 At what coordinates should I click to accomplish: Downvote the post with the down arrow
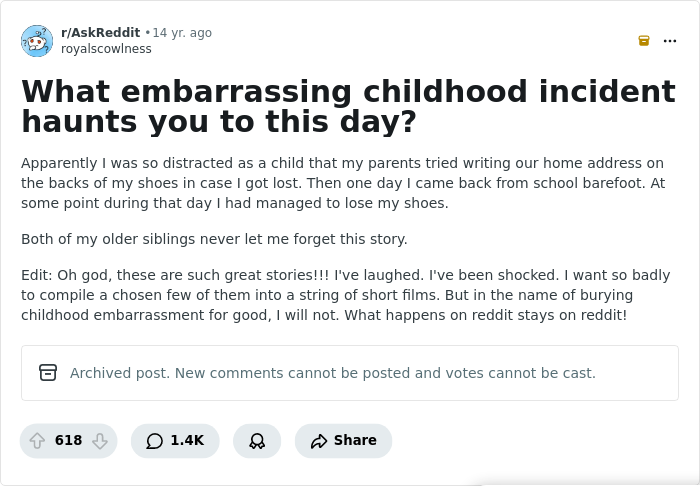pyautogui.click(x=99, y=441)
